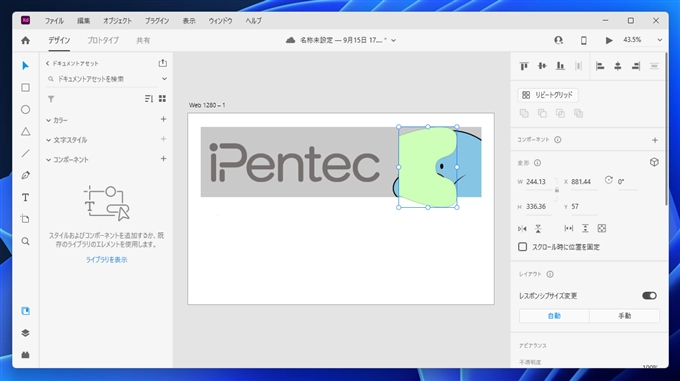Click the width W value field
The height and width of the screenshot is (381, 680).
tap(538, 182)
